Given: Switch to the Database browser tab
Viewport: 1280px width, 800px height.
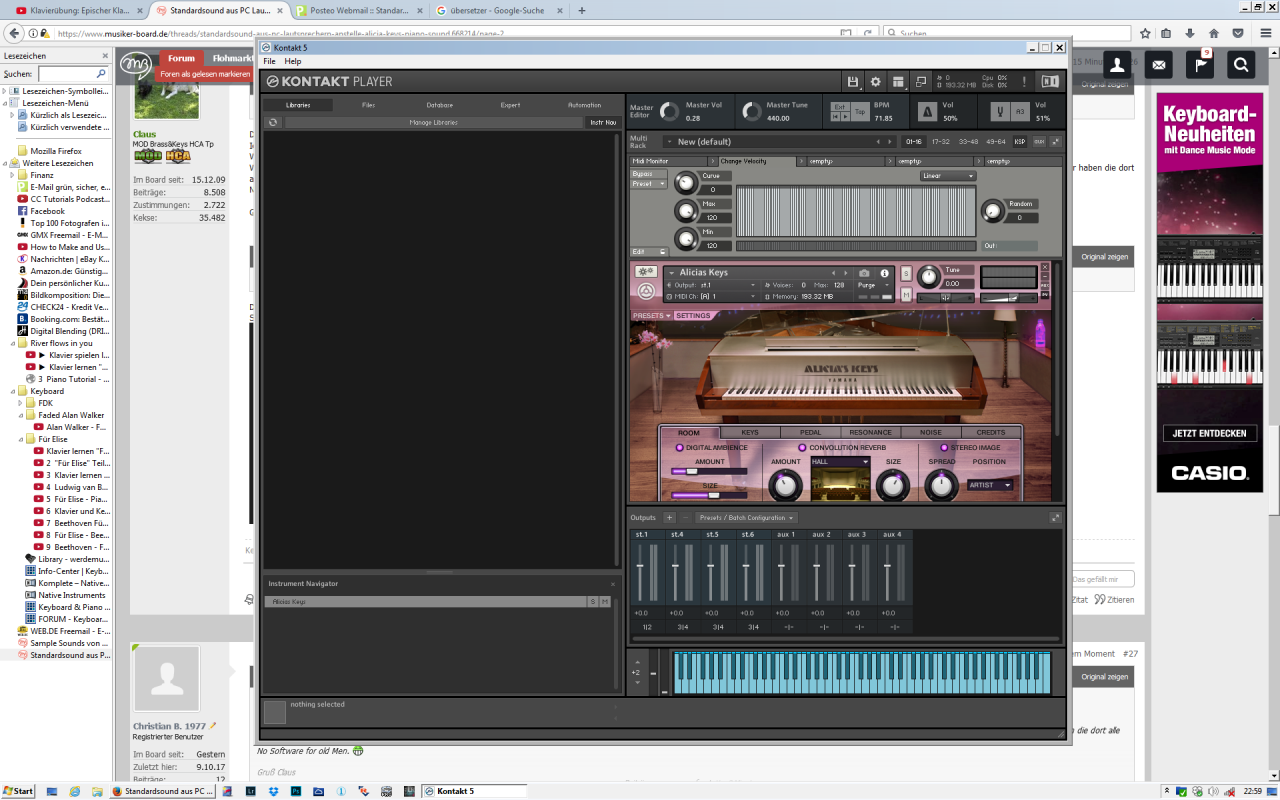Looking at the screenshot, I should click(440, 105).
